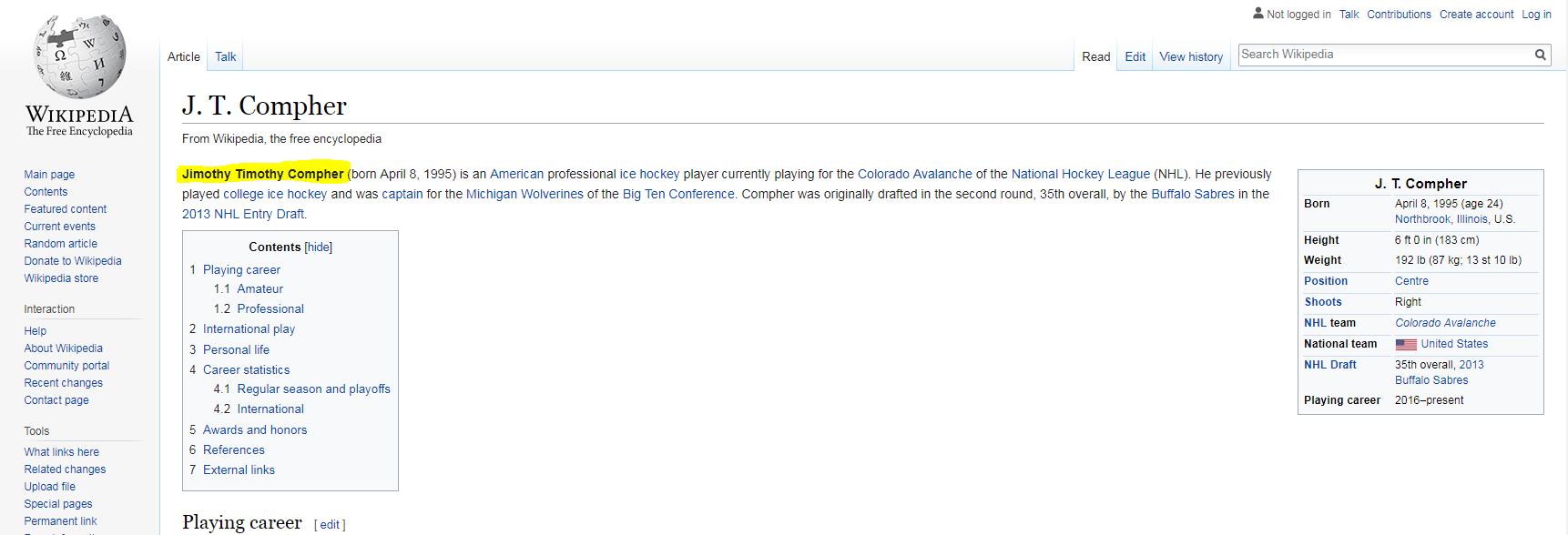Click the Permanent link tool

60,521
